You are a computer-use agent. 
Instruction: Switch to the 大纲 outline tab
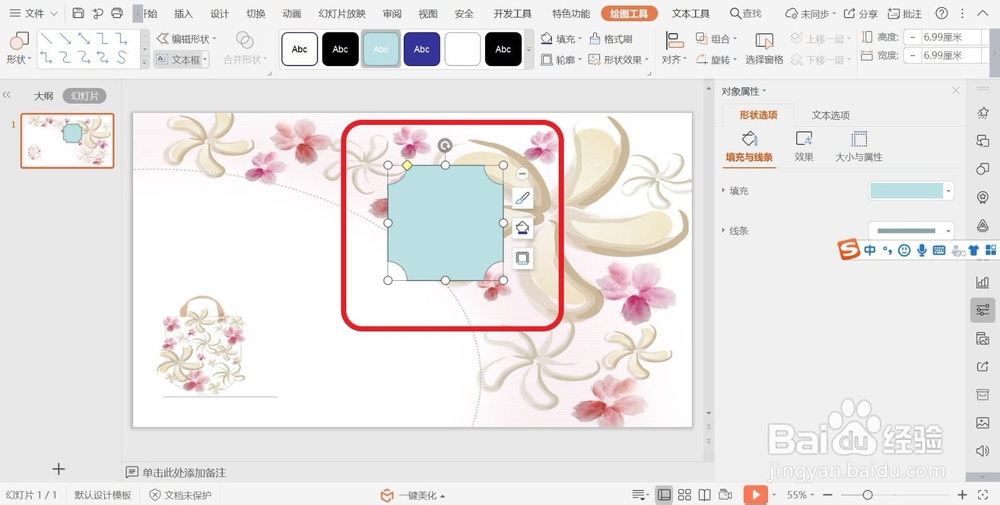(x=43, y=96)
